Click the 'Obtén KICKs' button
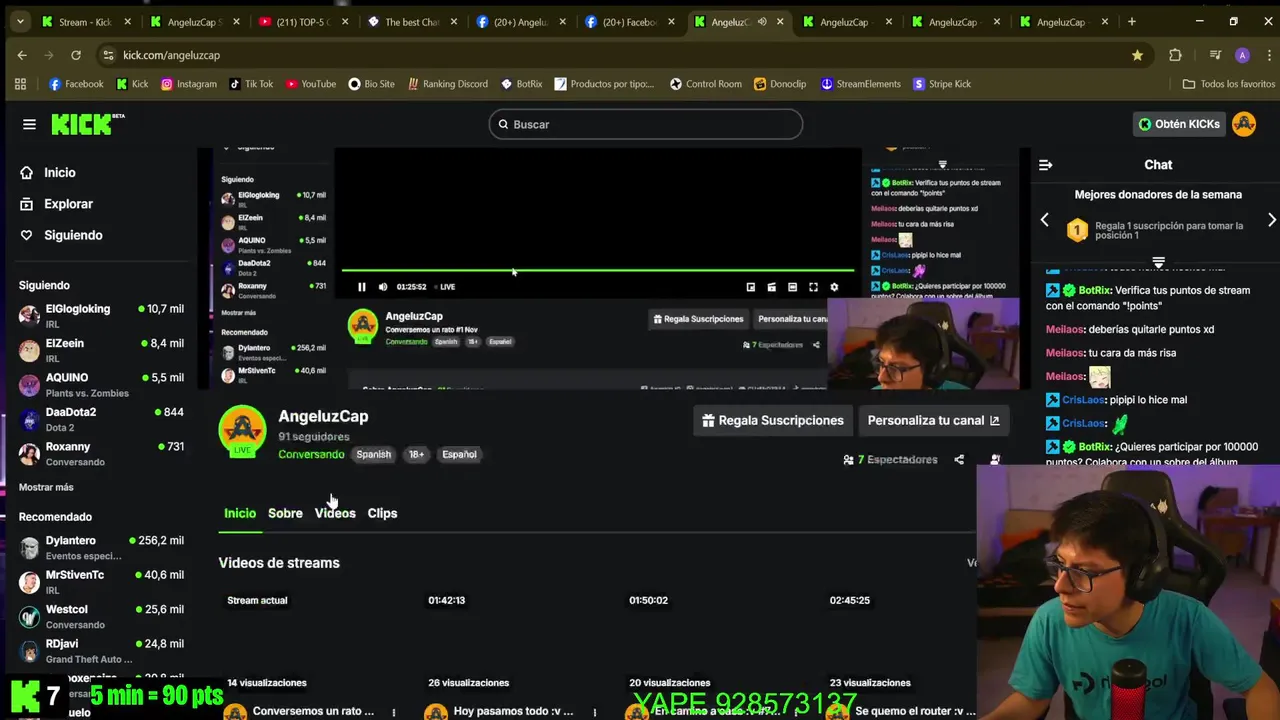The height and width of the screenshot is (720, 1280). [x=1179, y=124]
